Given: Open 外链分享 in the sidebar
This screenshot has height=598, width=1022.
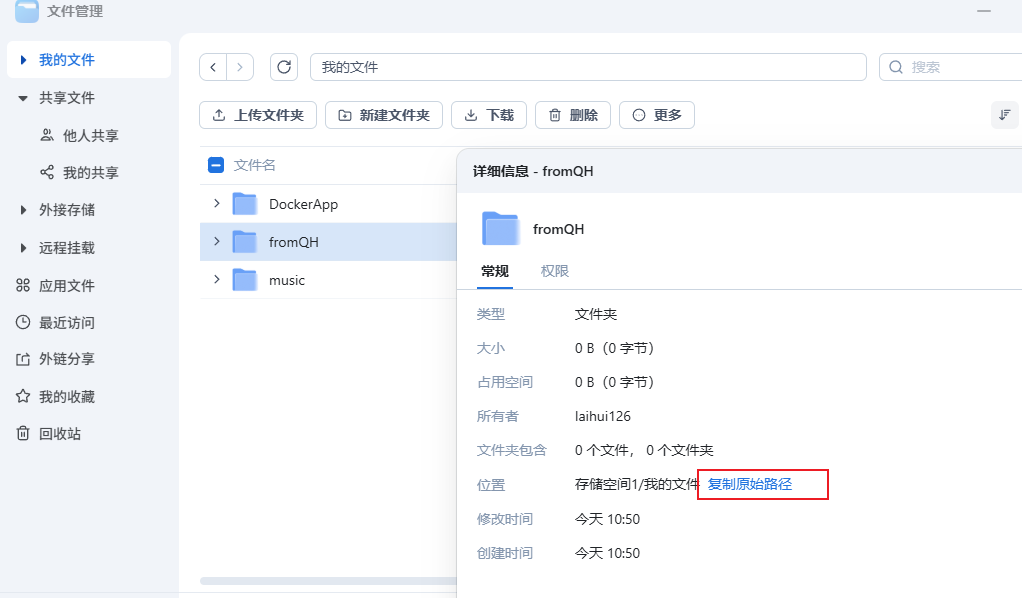Looking at the screenshot, I should (66, 359).
